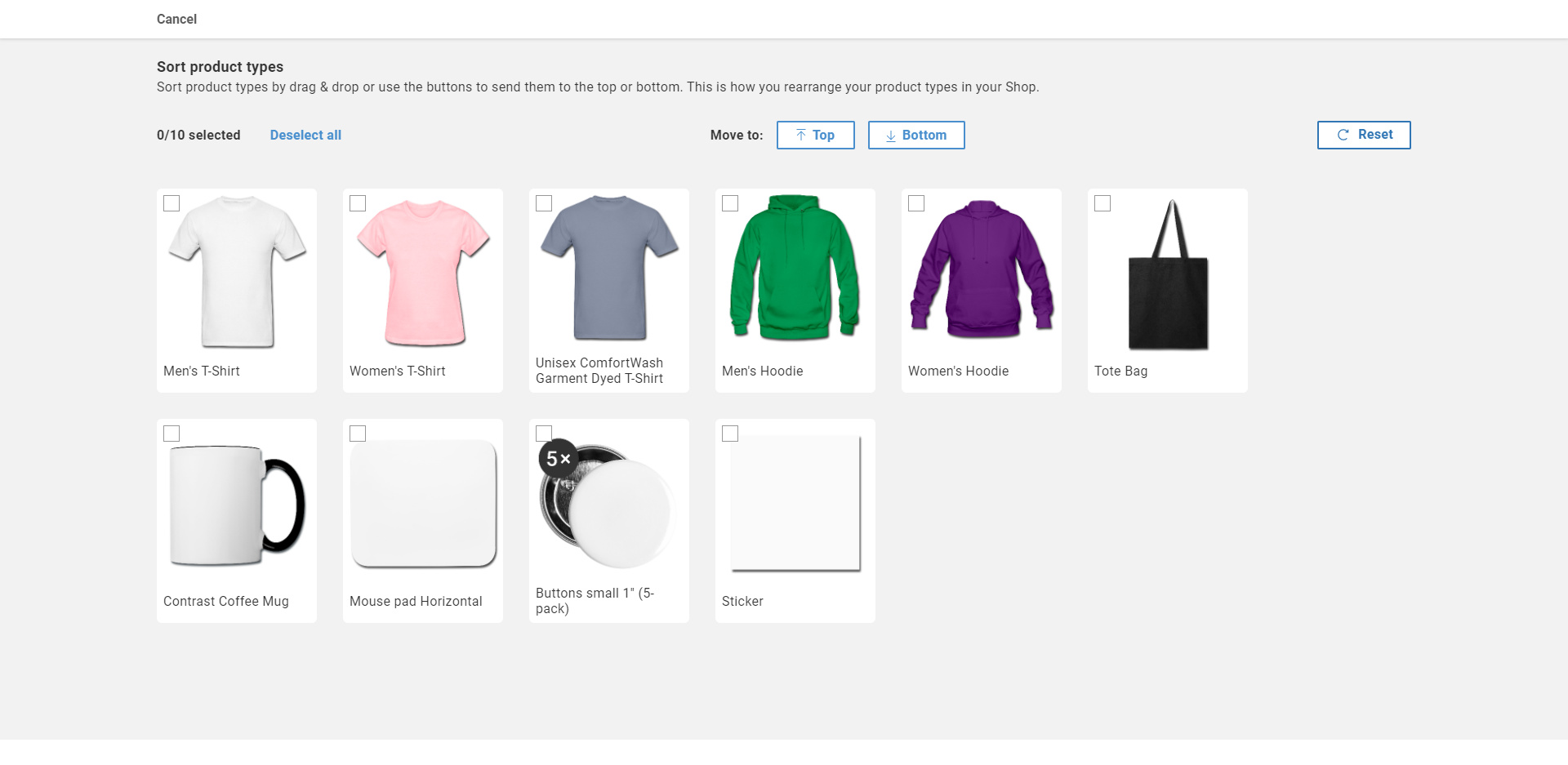
Task: Check the Sticker checkbox
Action: 730,434
